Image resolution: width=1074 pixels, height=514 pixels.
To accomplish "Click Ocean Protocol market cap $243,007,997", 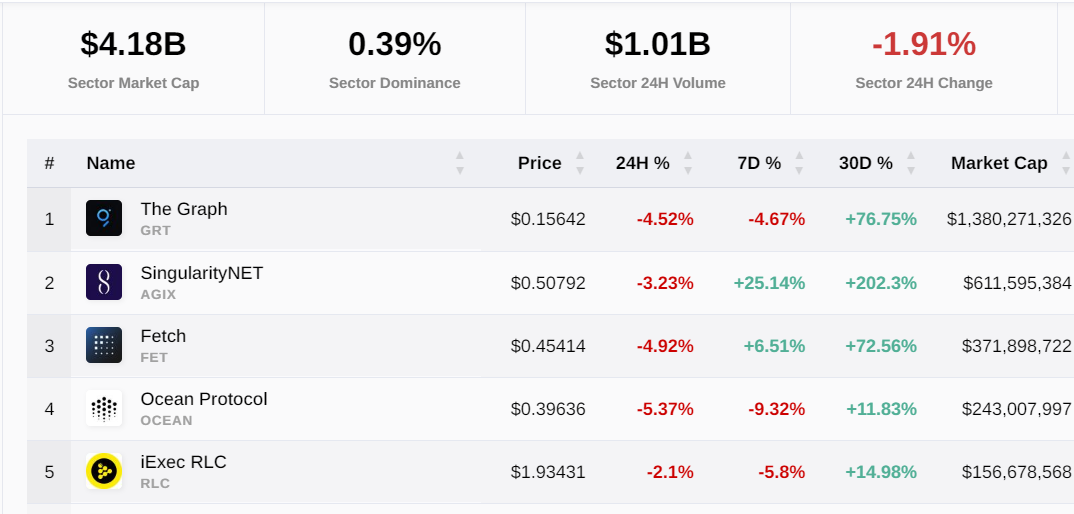I will [x=1016, y=409].
